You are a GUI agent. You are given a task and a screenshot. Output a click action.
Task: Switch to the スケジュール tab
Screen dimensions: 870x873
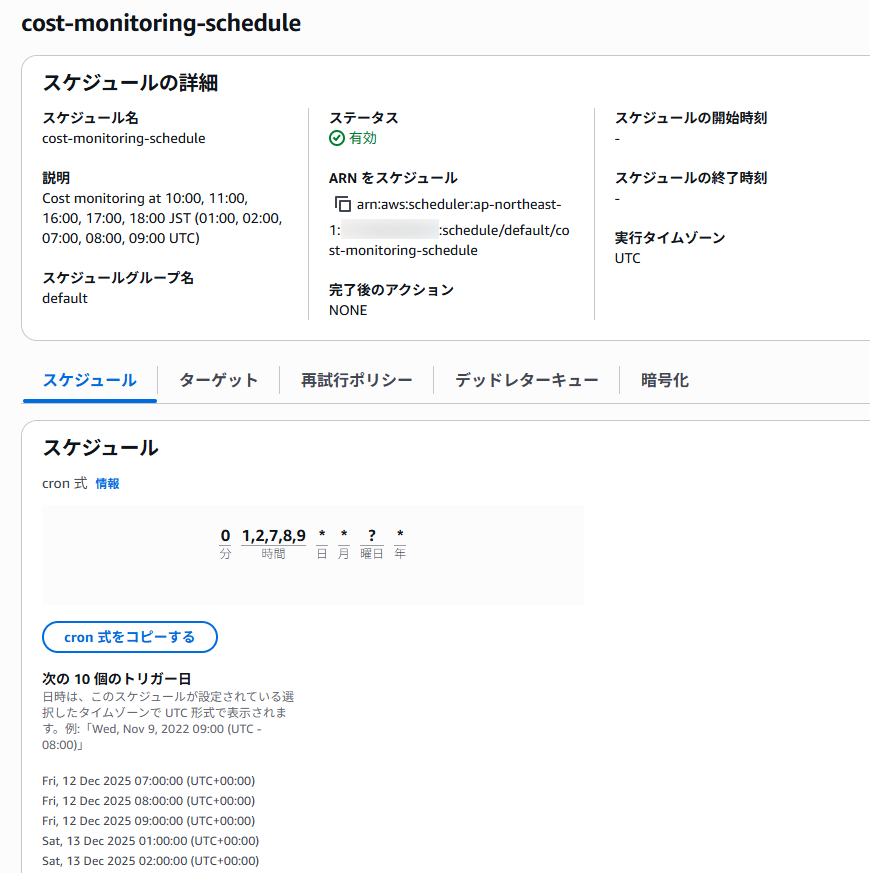(x=90, y=380)
